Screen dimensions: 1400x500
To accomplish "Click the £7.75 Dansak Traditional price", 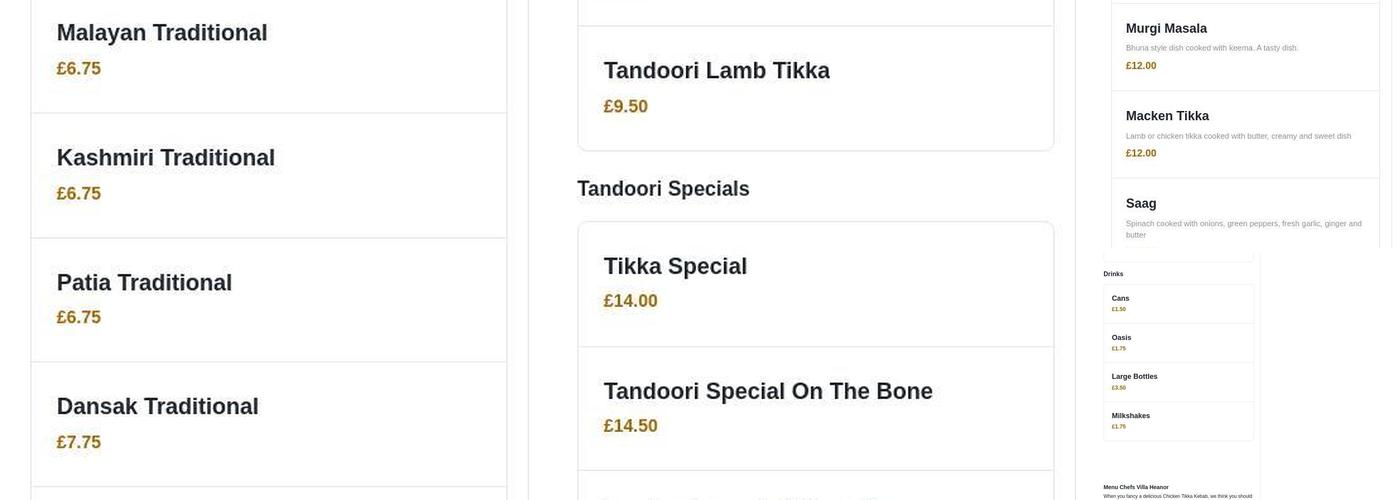I will point(79,442).
